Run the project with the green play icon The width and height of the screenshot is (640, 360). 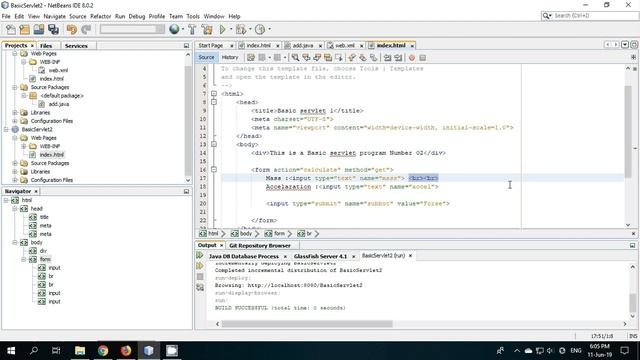point(222,29)
